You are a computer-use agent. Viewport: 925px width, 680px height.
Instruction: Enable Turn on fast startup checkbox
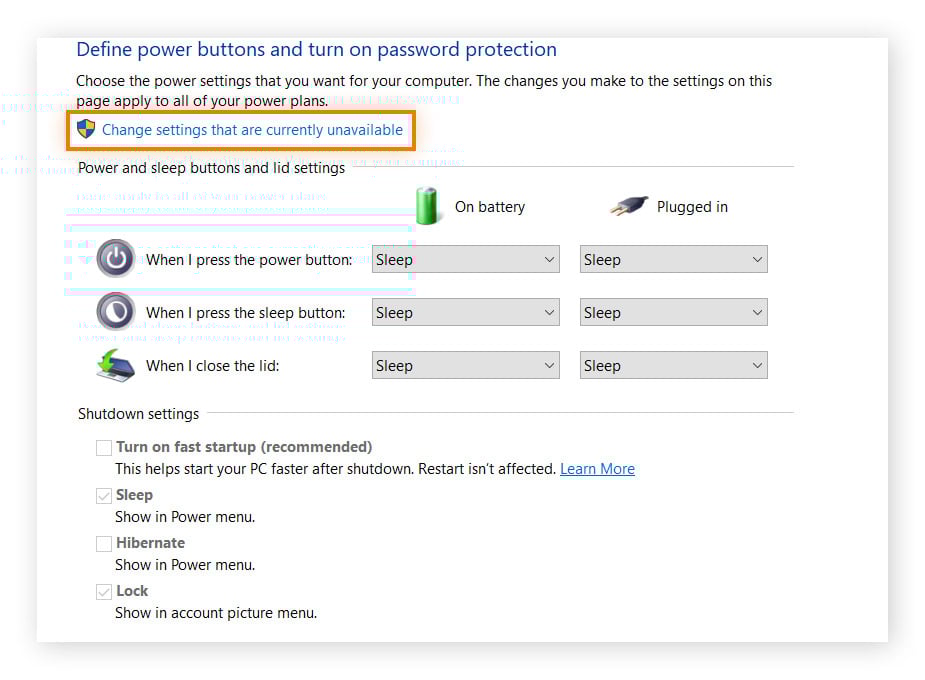pos(104,447)
